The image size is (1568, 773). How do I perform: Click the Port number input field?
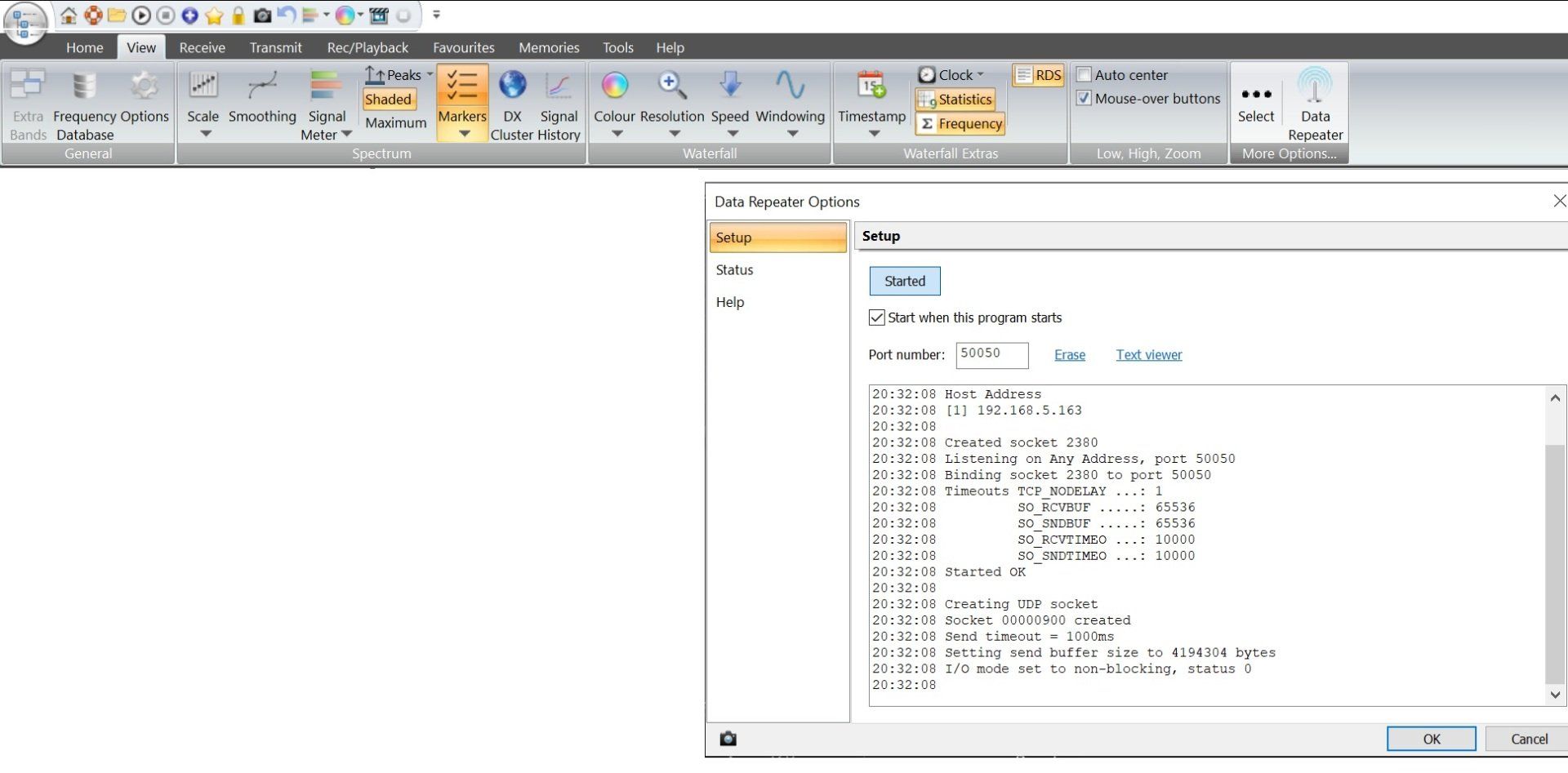click(x=991, y=355)
